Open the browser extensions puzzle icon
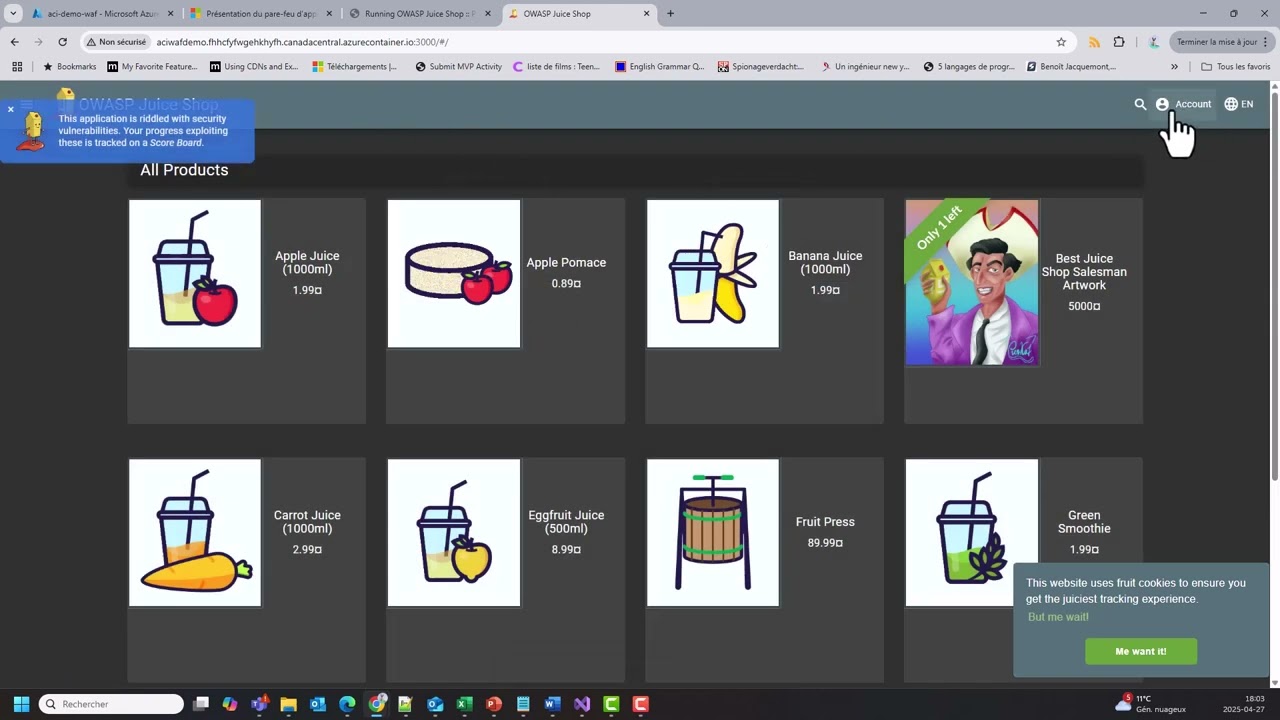Screen dimensions: 1280x720 [1119, 42]
